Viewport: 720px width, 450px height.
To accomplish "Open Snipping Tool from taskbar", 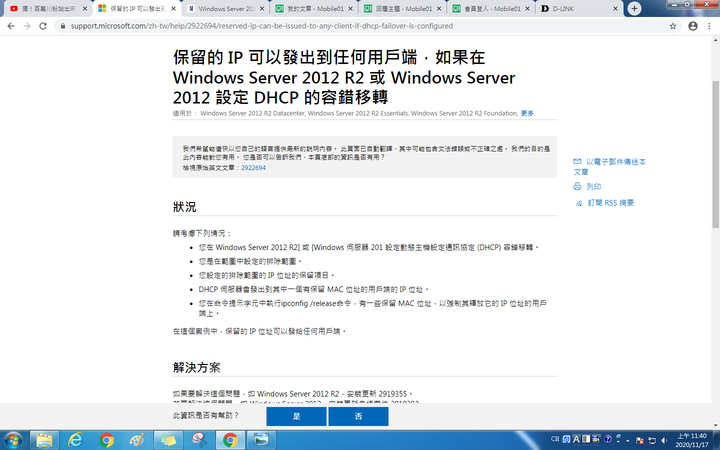I will (199, 440).
